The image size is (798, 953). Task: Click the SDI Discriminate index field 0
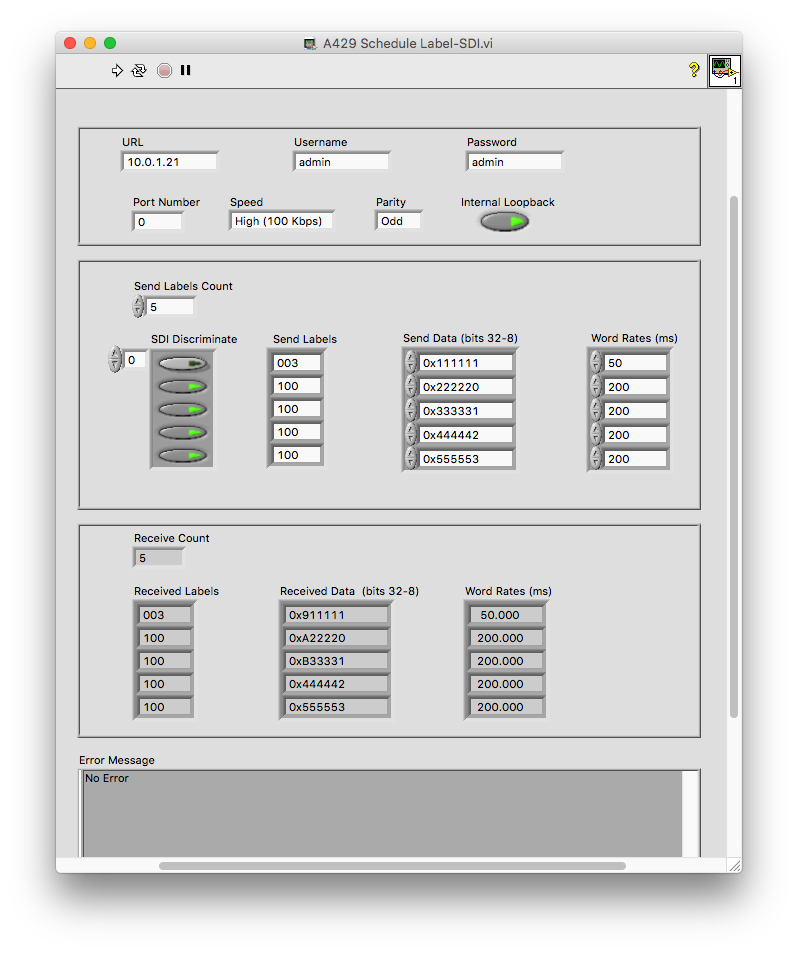pyautogui.click(x=135, y=360)
